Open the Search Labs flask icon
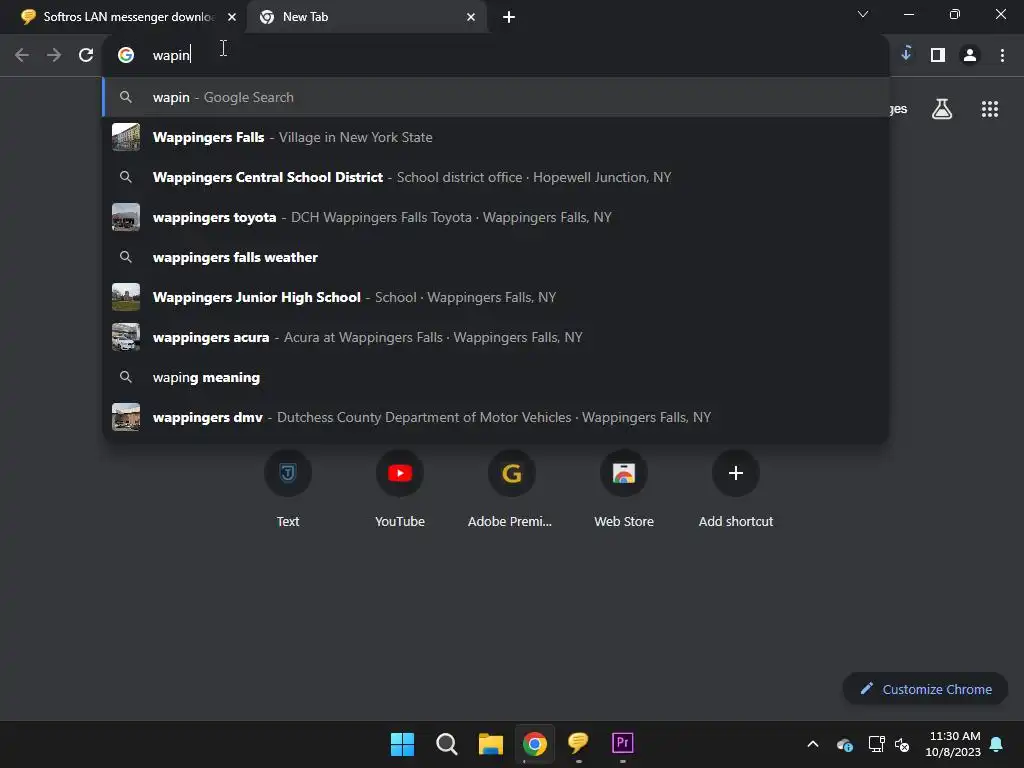The width and height of the screenshot is (1024, 768). (942, 108)
